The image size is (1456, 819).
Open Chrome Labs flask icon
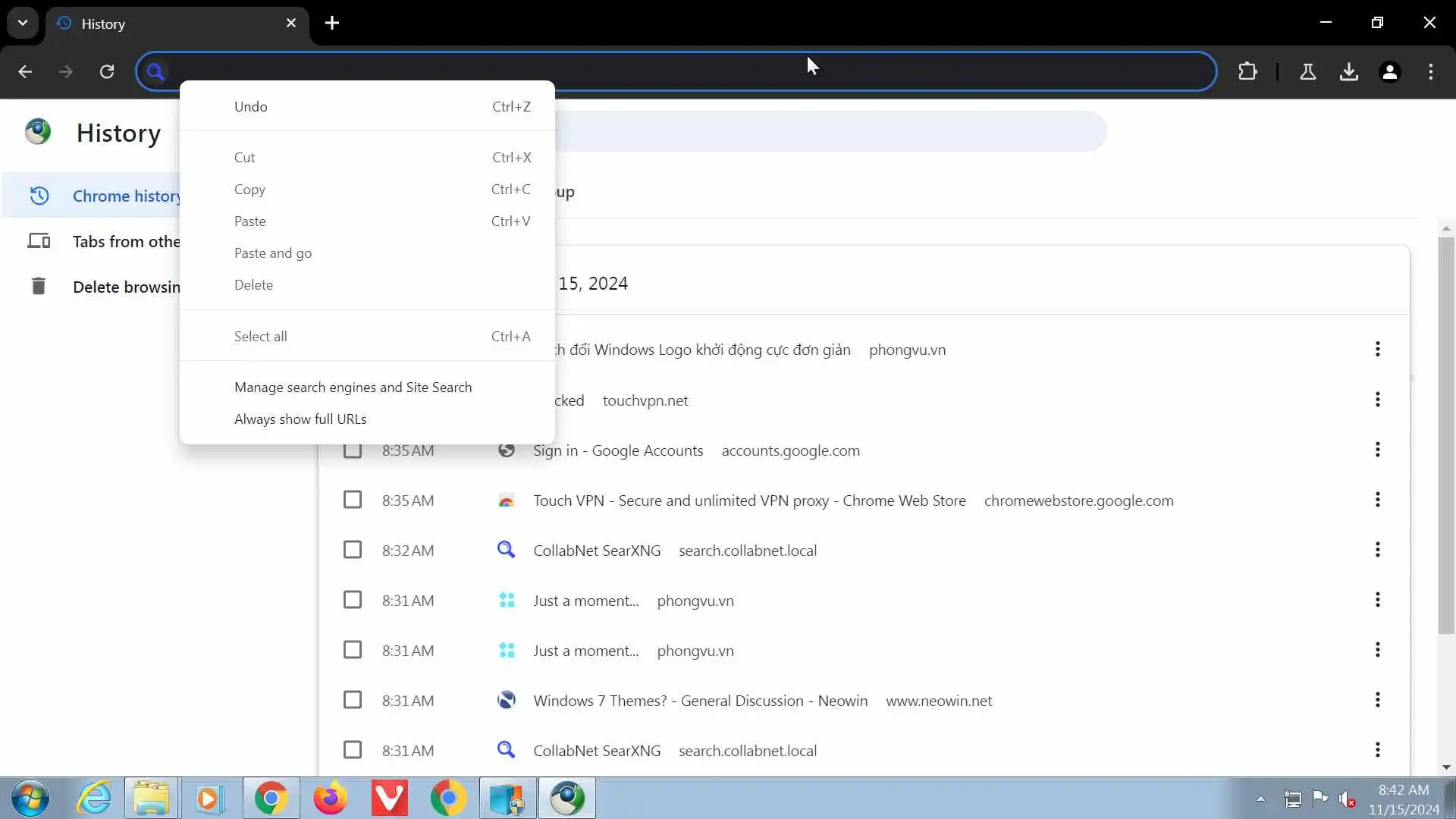pyautogui.click(x=1307, y=71)
